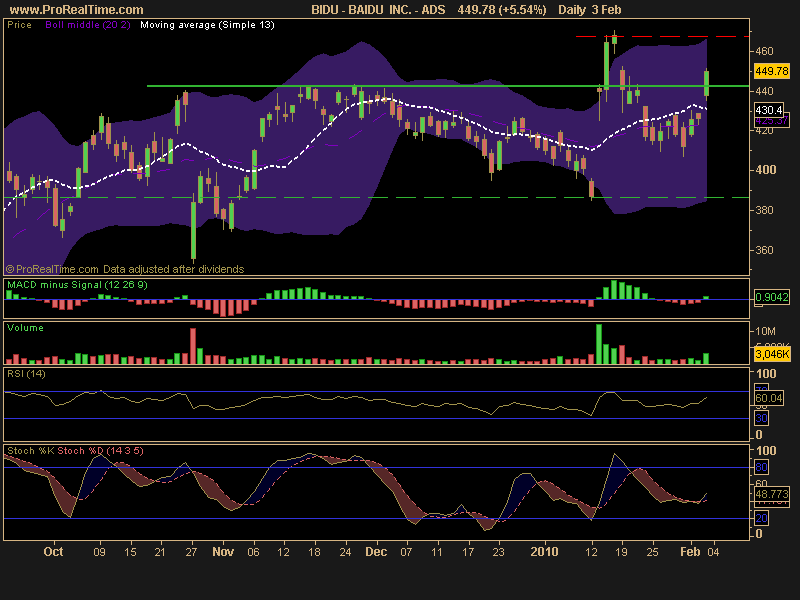800x600 pixels.
Task: Click the 360 price axis label
Action: 764,250
